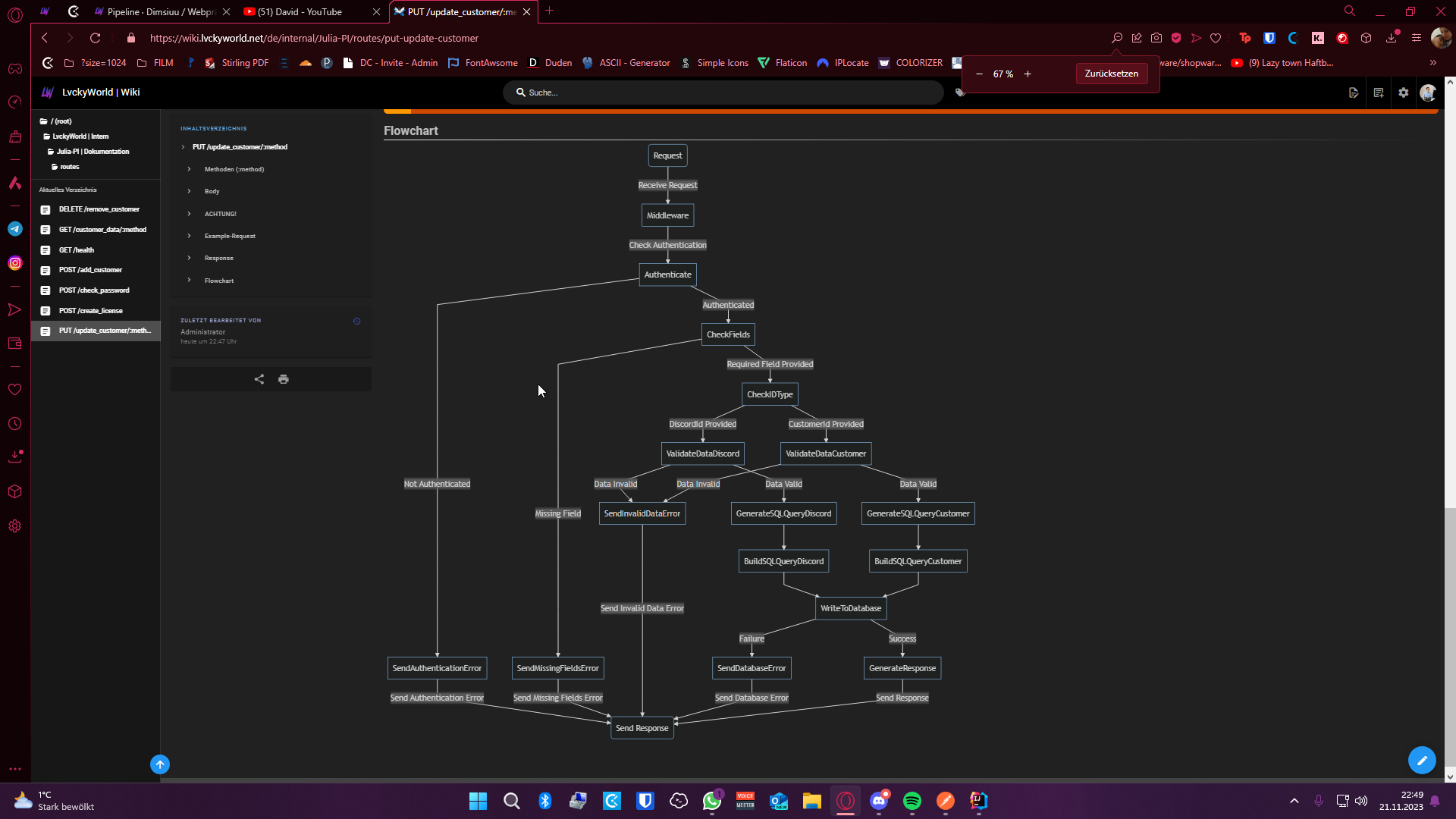Click the tags icon beside search bar

pos(960,93)
